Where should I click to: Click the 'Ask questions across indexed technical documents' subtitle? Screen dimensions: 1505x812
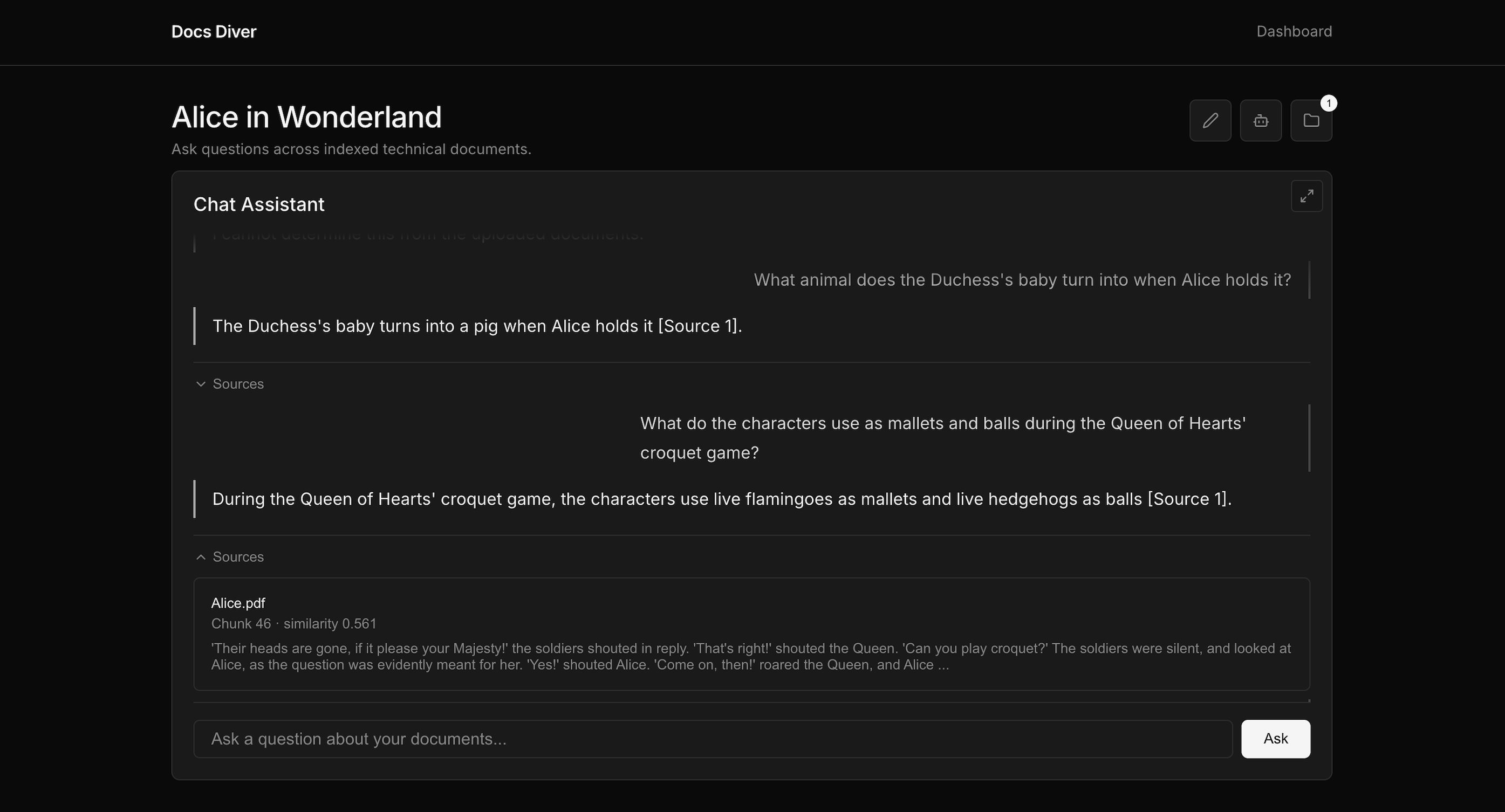coord(351,149)
